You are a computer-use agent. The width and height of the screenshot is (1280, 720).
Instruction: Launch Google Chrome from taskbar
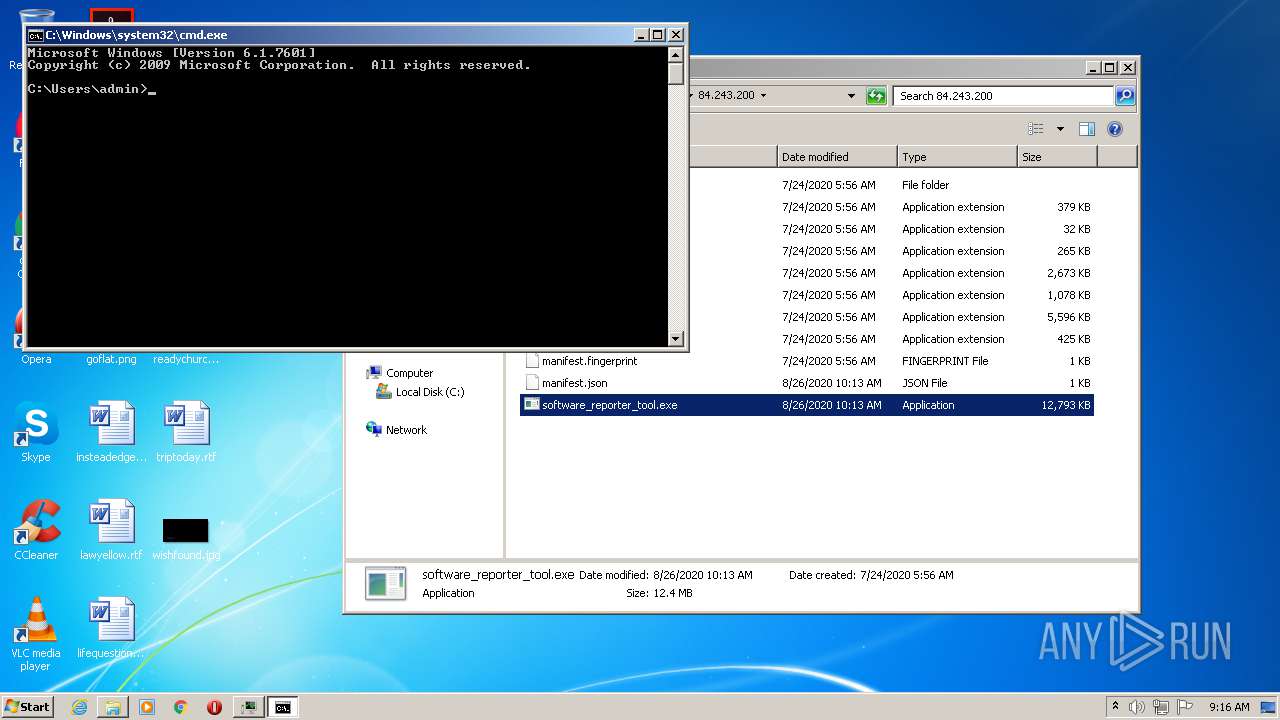pyautogui.click(x=181, y=707)
